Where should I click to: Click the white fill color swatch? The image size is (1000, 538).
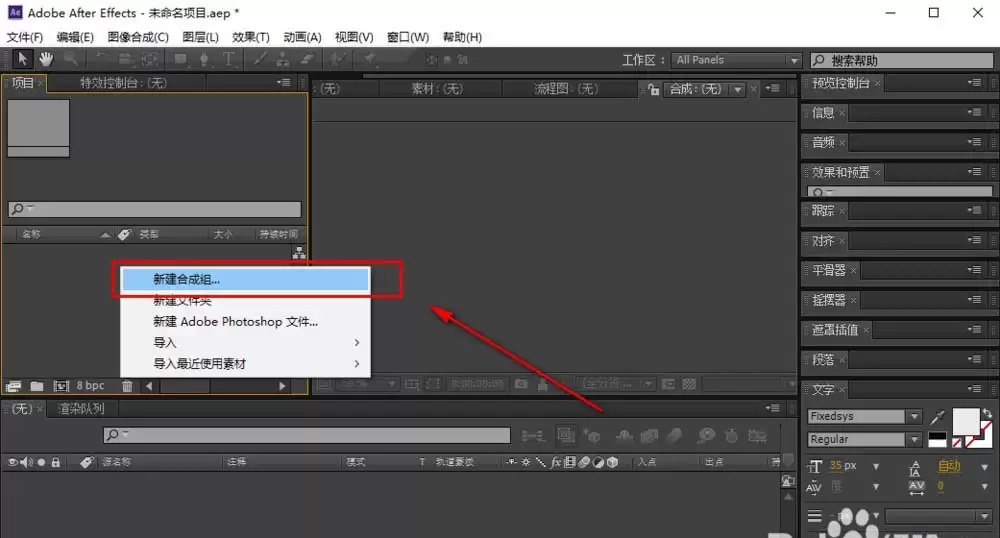[x=966, y=421]
